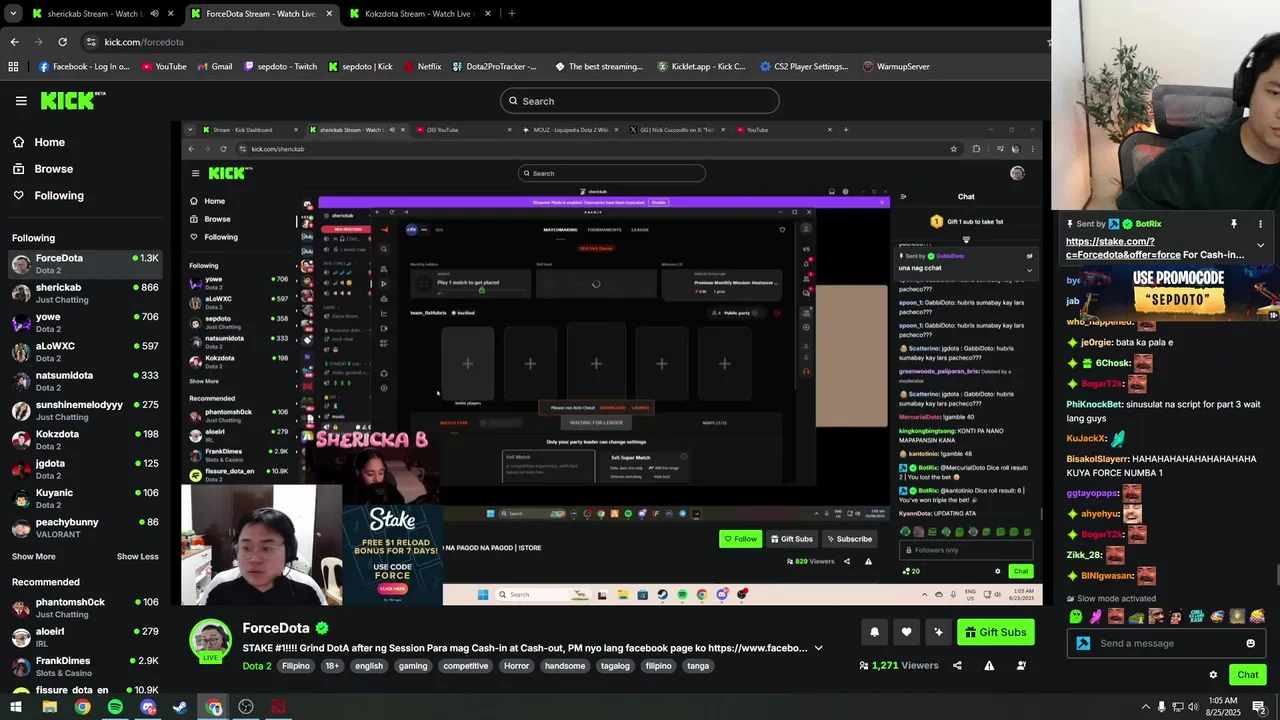The height and width of the screenshot is (720, 1280).
Task: Open the Windows Start menu
Action: (17, 707)
